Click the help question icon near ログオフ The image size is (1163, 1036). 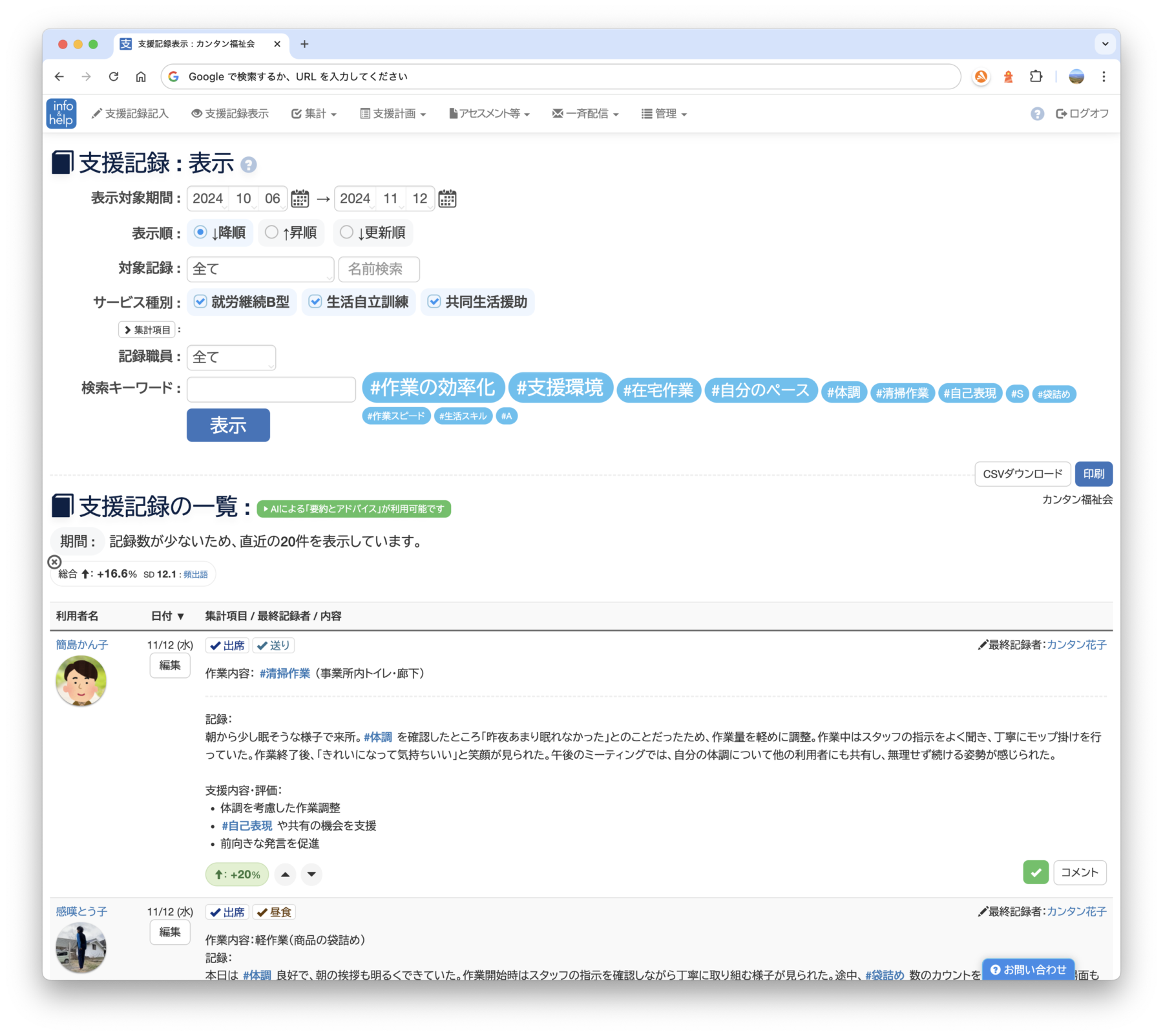click(x=1037, y=114)
